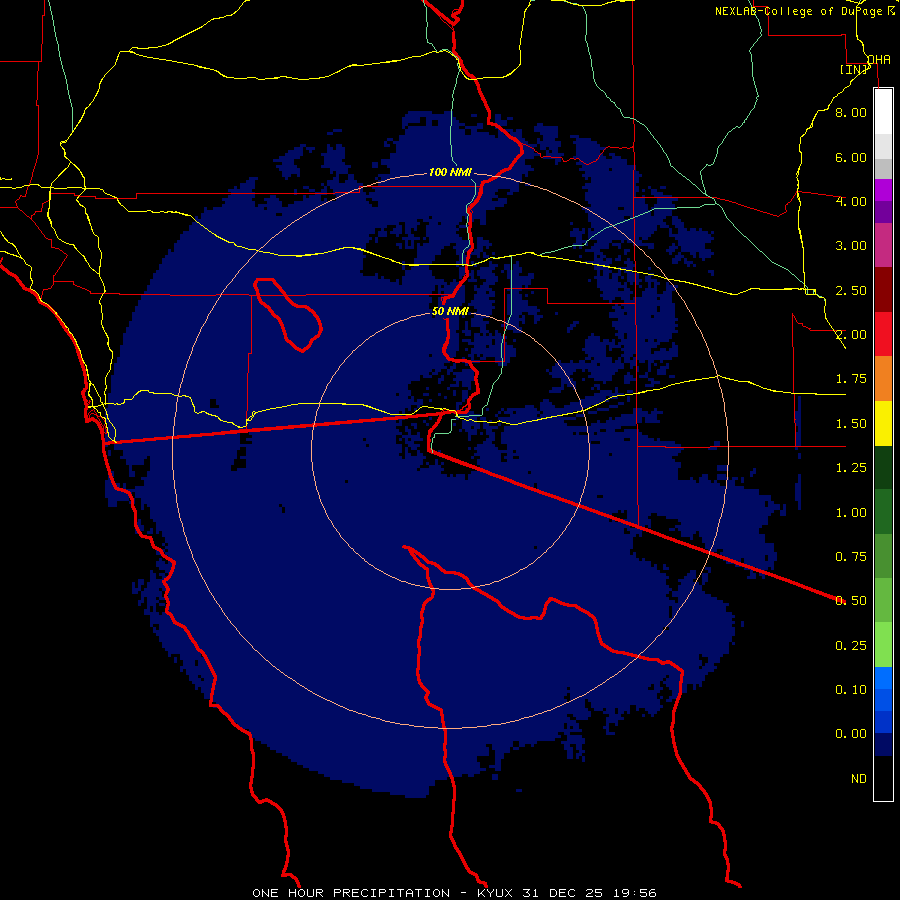Click the '(IN)' units label
This screenshot has width=900, height=900.
click(854, 69)
